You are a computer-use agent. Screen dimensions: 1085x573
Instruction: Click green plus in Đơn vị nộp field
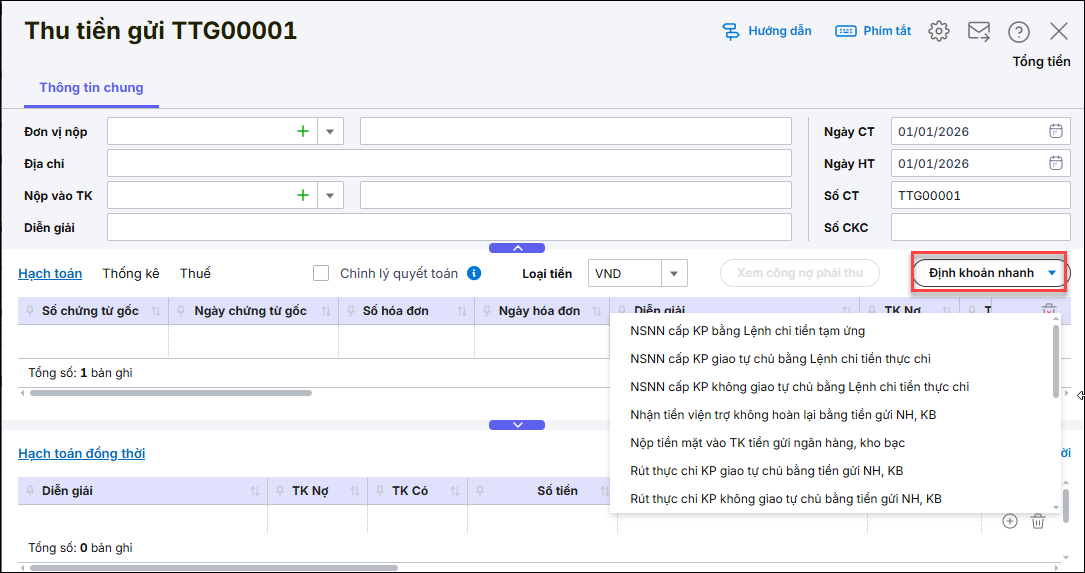303,131
